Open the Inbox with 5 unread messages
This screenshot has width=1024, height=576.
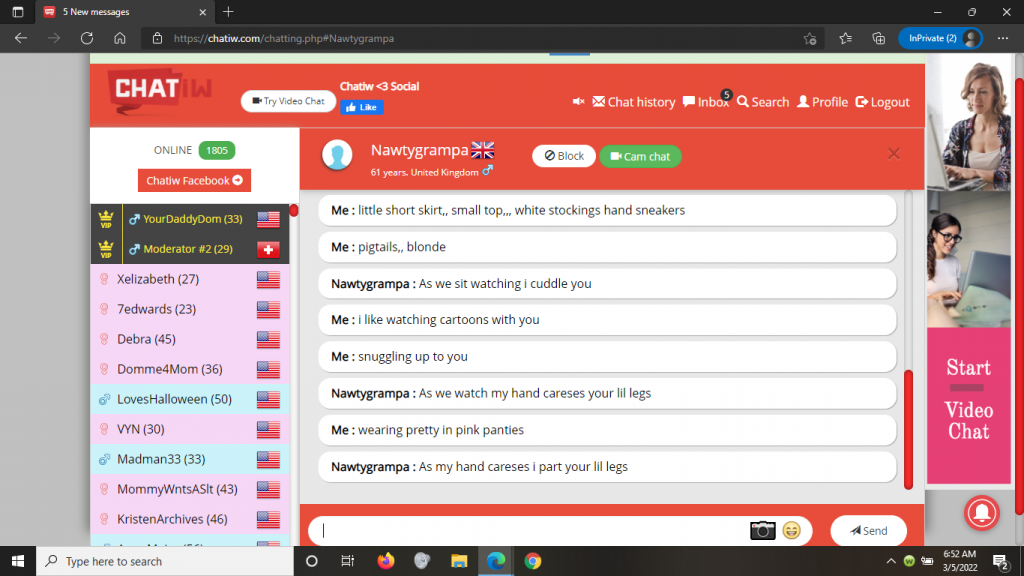(706, 102)
